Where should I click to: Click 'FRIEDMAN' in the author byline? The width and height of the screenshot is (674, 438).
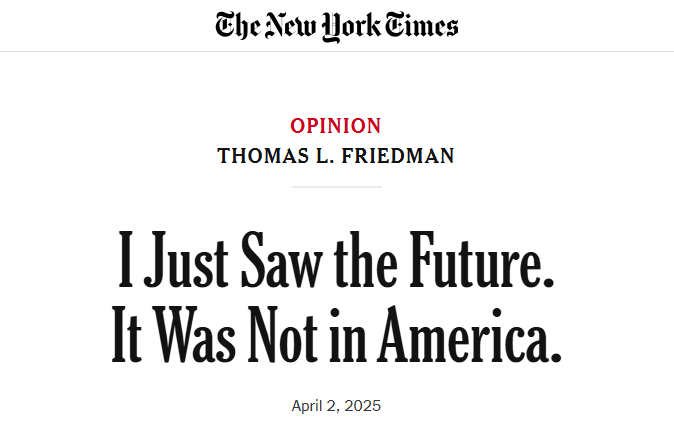point(398,156)
